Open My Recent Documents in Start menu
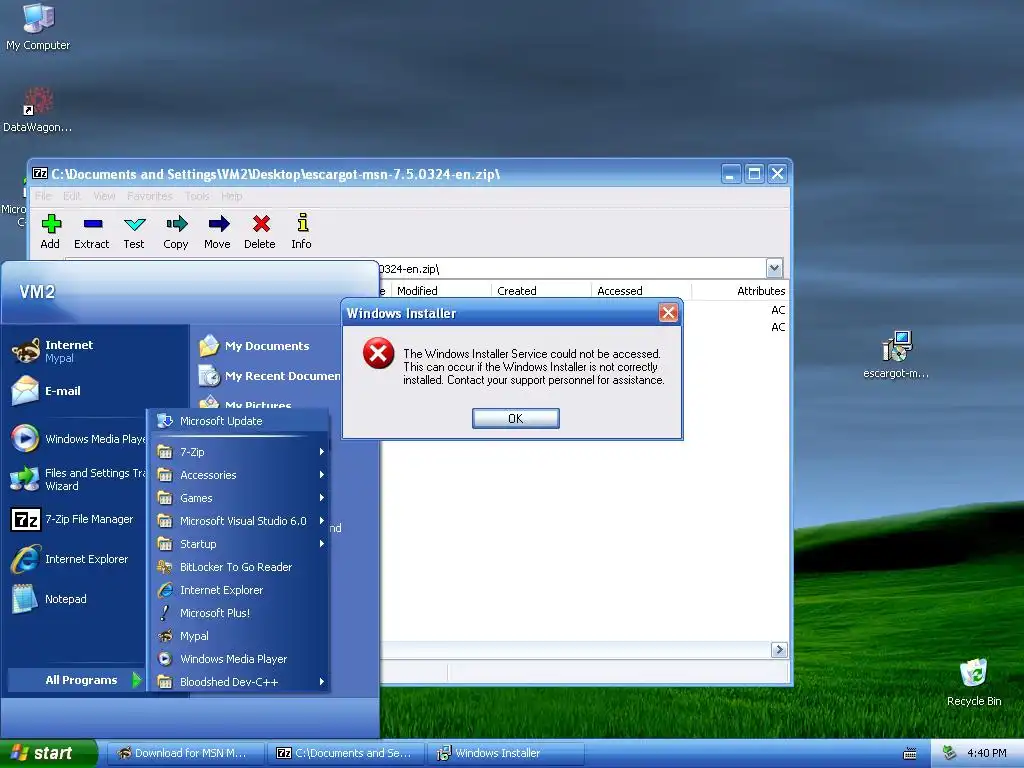 tap(269, 376)
